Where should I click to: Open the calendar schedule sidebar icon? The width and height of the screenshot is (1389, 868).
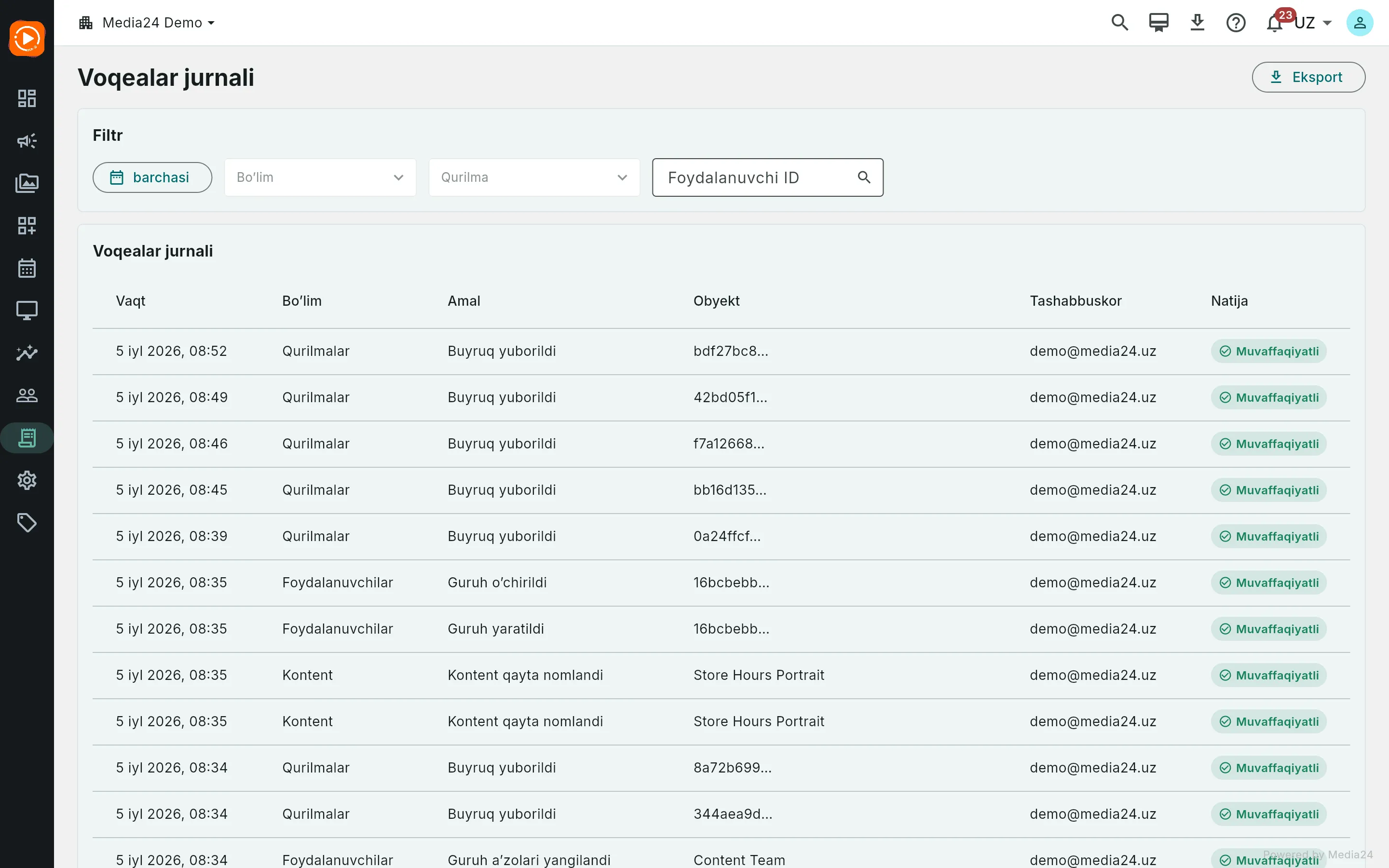(27, 268)
